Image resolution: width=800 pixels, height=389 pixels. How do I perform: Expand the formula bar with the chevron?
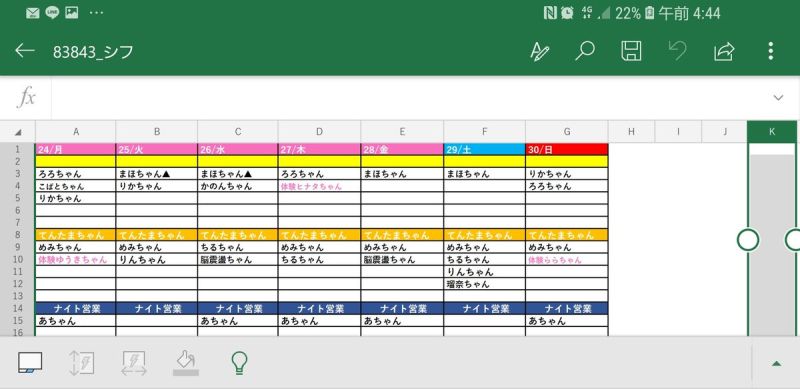coord(778,98)
